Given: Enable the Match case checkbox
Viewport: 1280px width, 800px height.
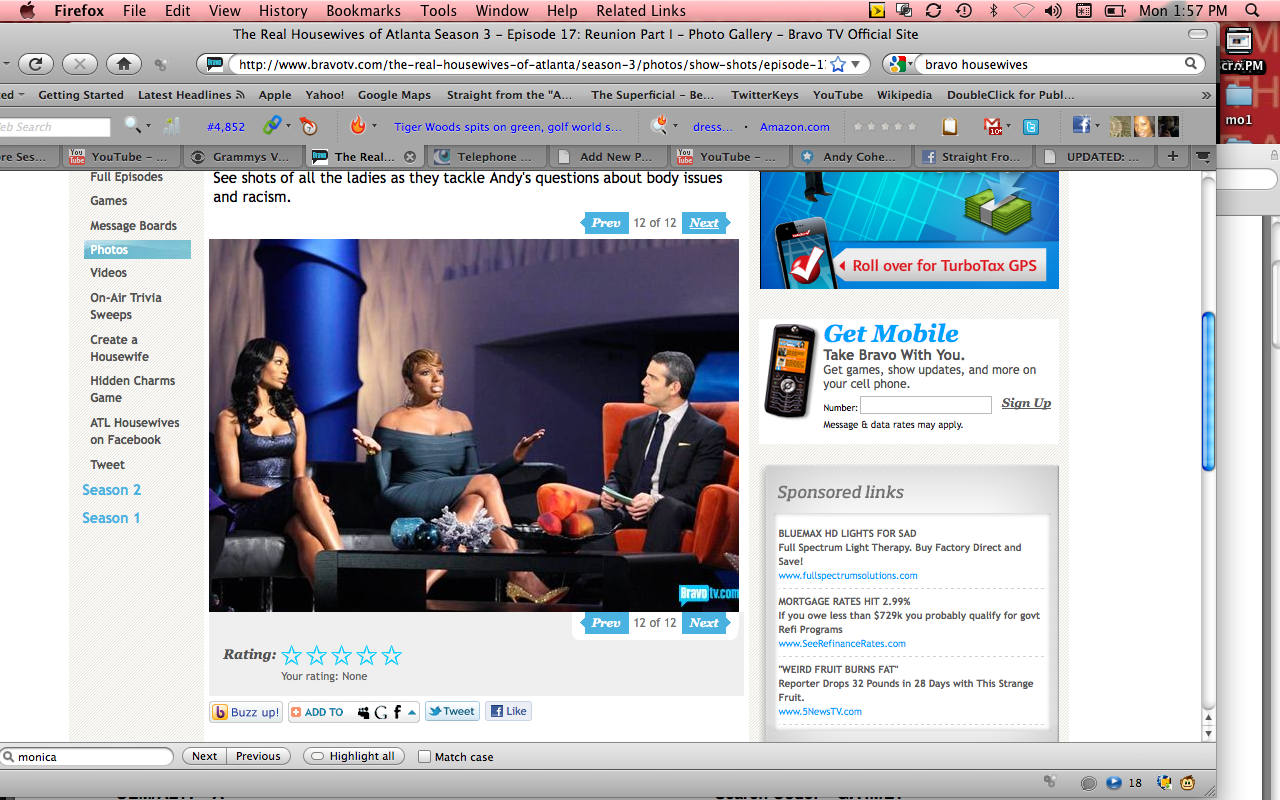Looking at the screenshot, I should point(424,757).
